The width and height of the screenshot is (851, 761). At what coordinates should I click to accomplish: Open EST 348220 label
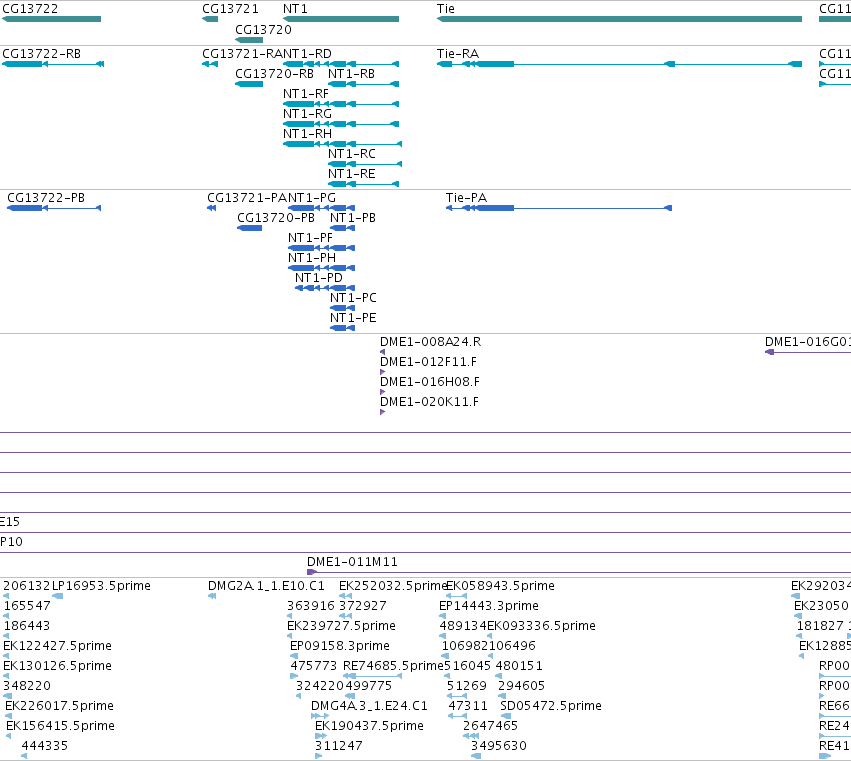click(x=27, y=686)
